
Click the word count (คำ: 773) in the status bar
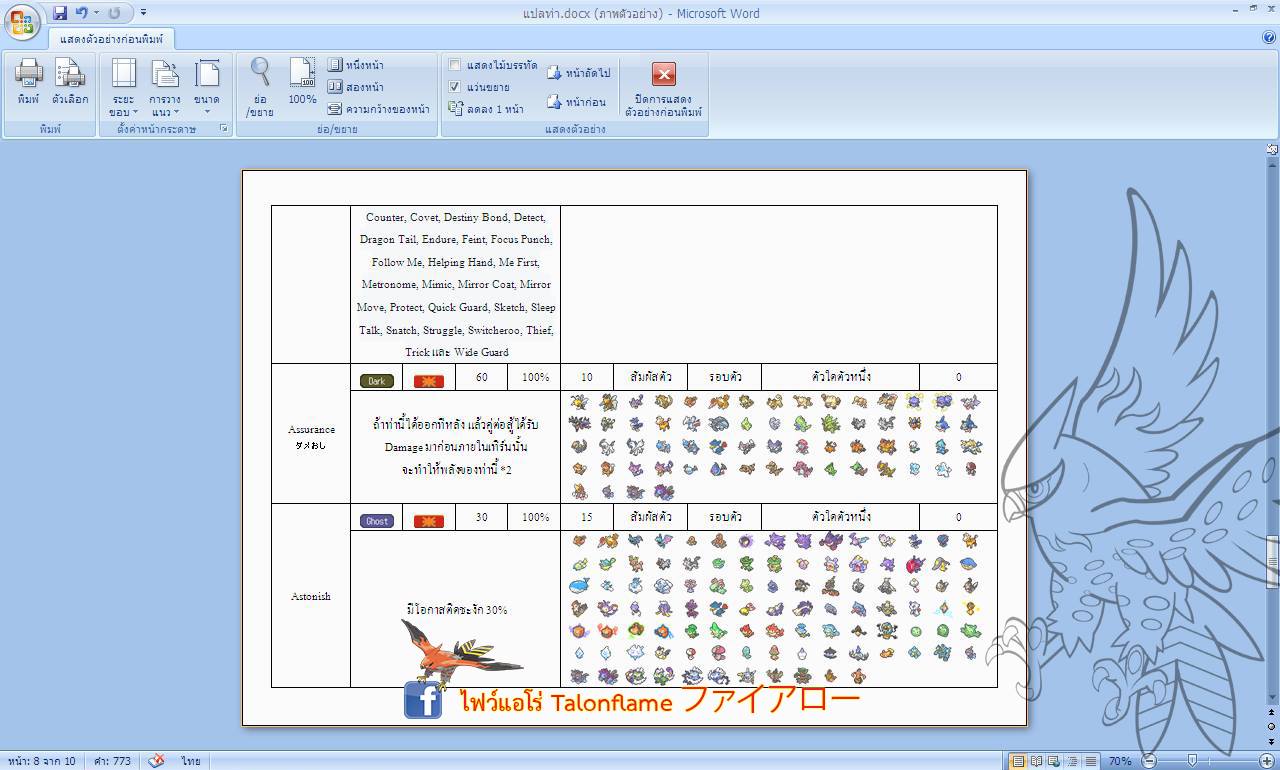point(112,761)
